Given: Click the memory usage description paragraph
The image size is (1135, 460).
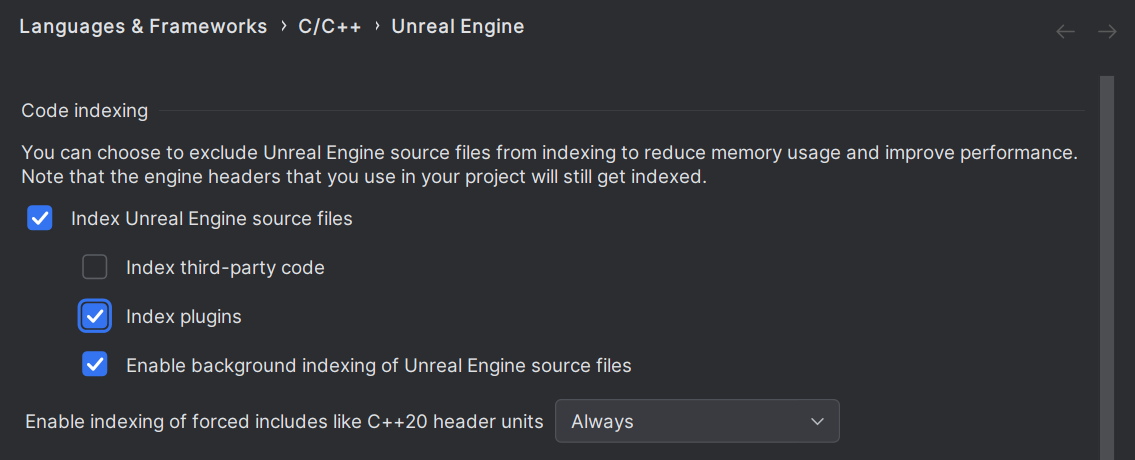Looking at the screenshot, I should point(549,165).
